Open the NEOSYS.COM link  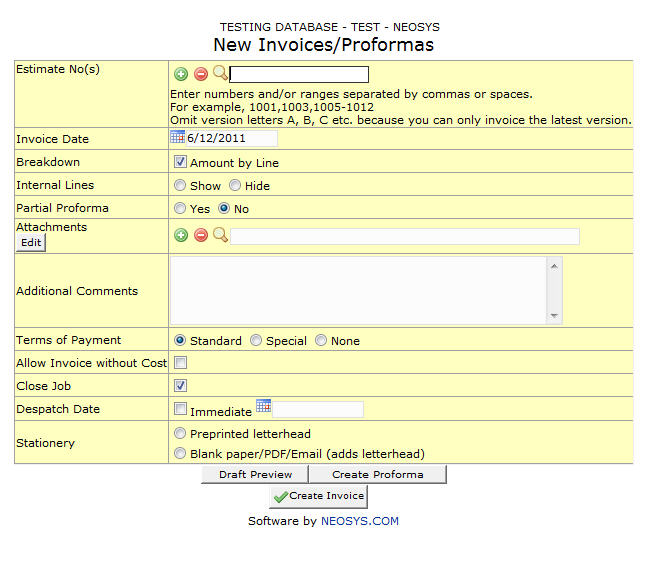click(360, 521)
